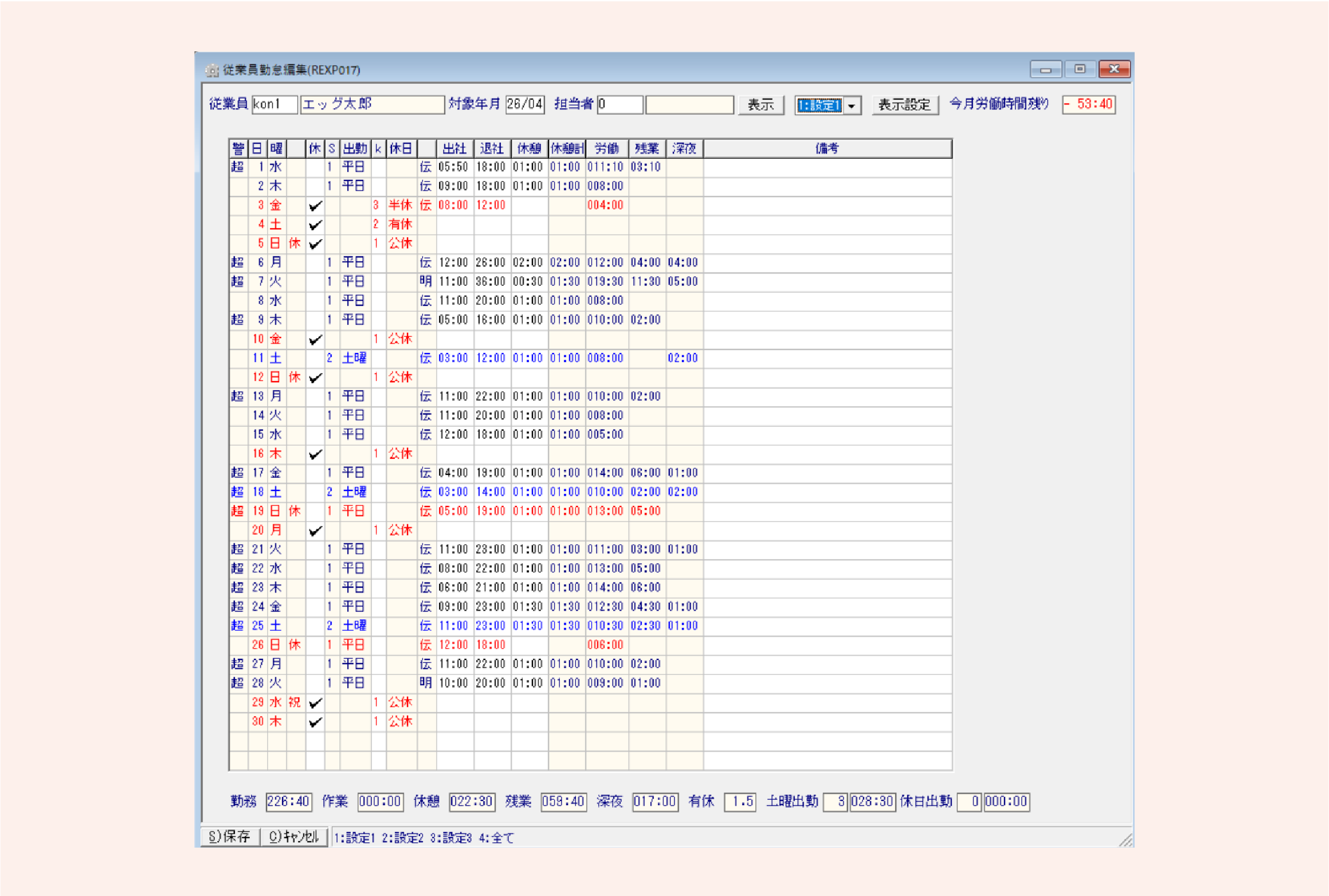Click the 土曜出勤 hours field 028:30
This screenshot has height=896, width=1329.
click(872, 802)
